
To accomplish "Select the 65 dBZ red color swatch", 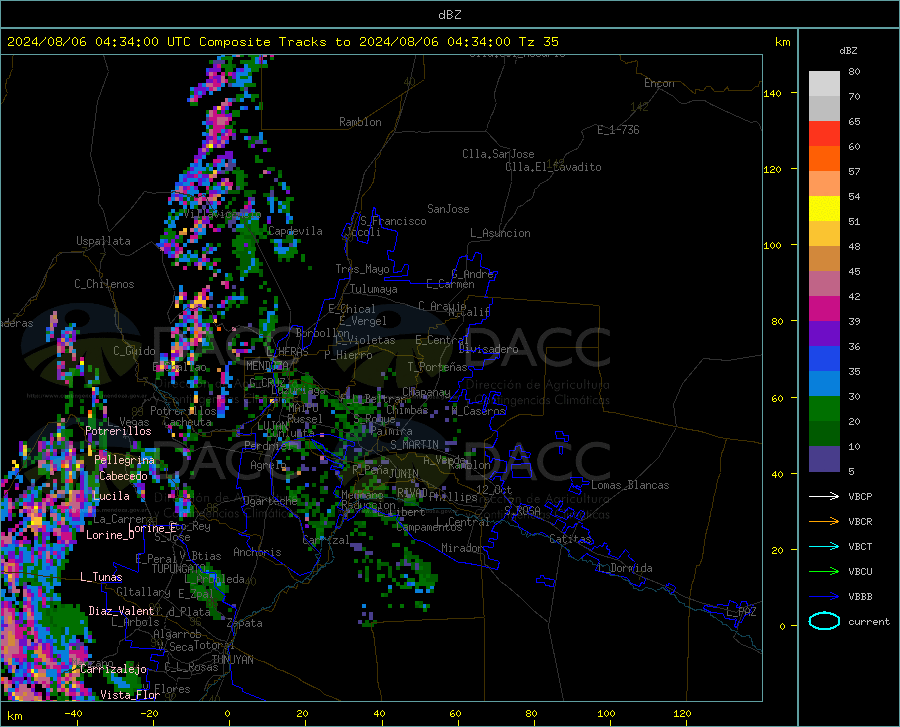I will coord(824,134).
